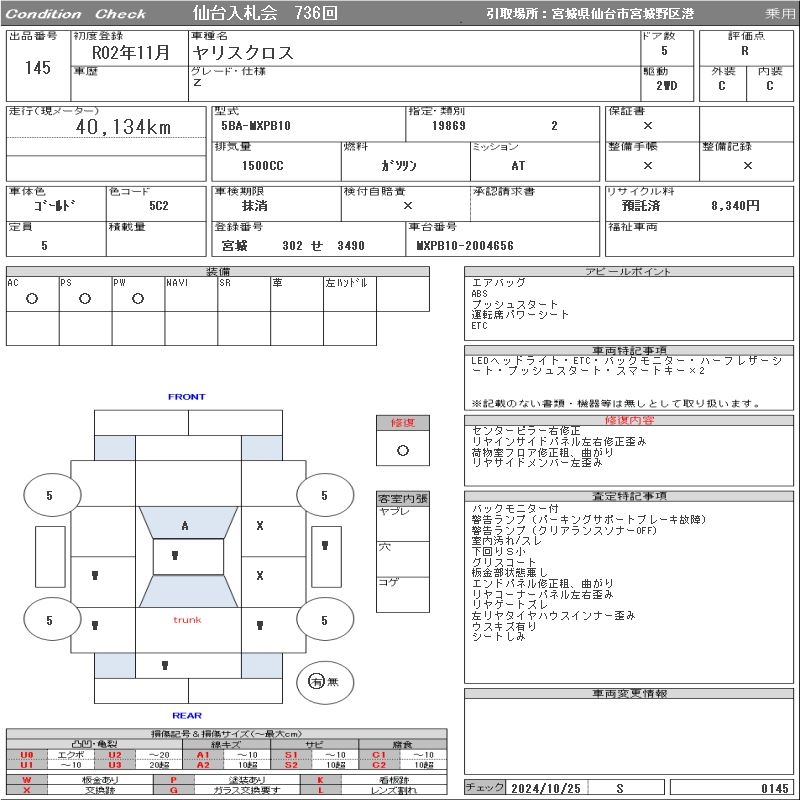Click body color 'ゴールド'

click(55, 206)
